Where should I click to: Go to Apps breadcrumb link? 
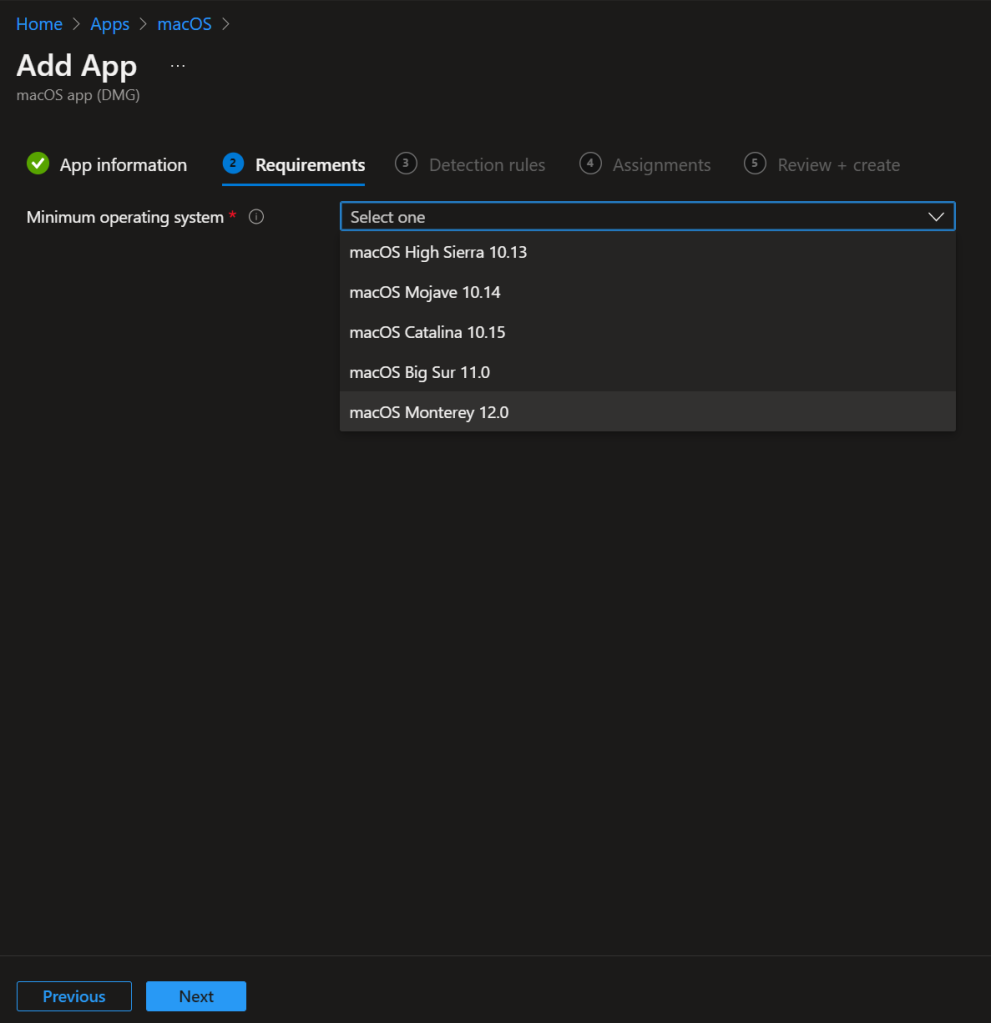(x=110, y=24)
